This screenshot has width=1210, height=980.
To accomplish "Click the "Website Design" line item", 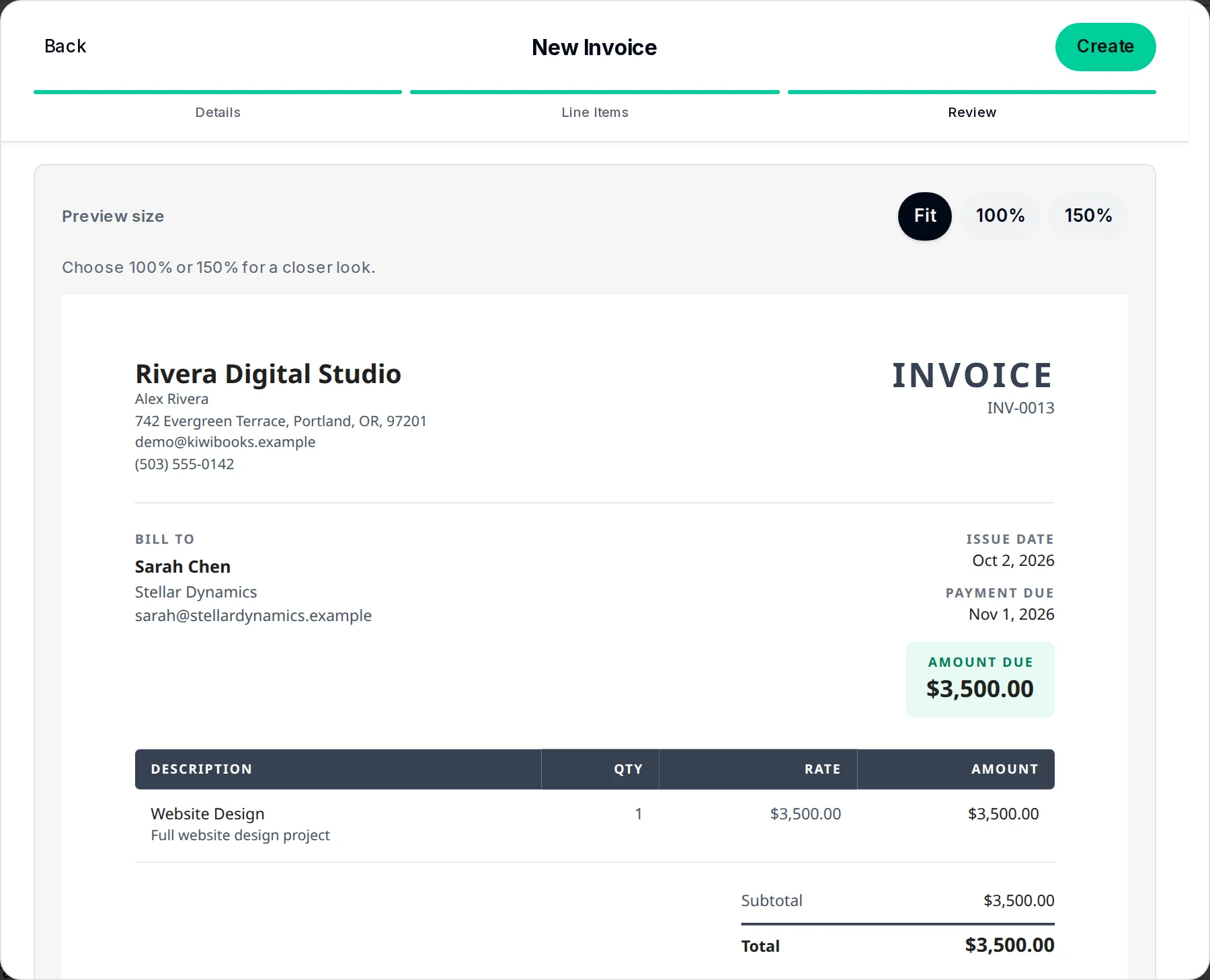I will (208, 814).
